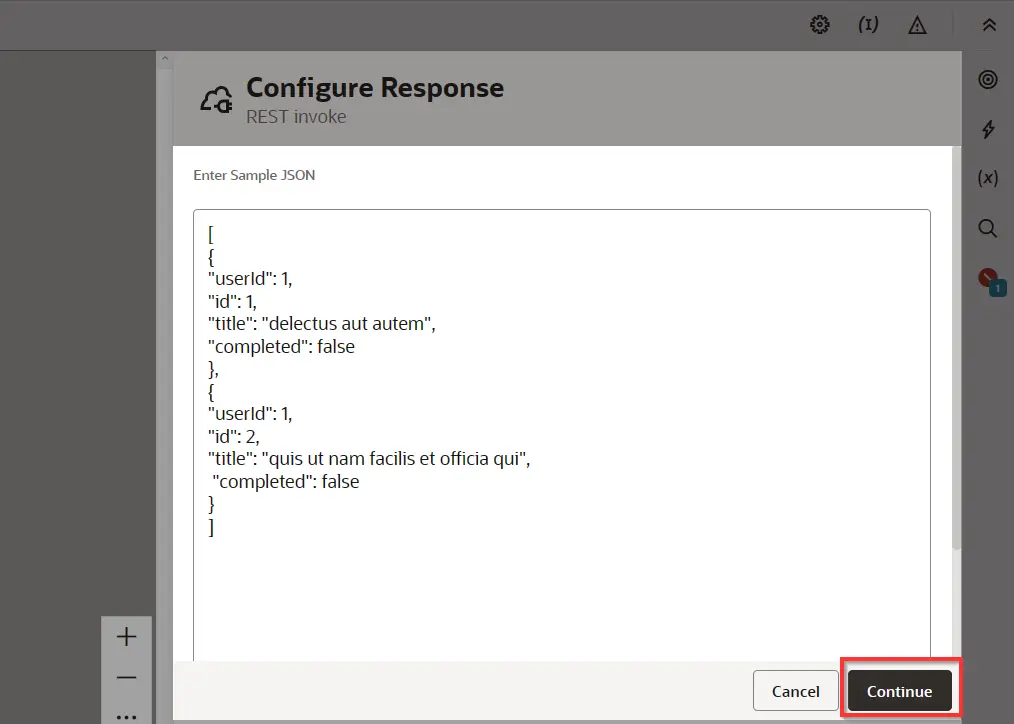The image size is (1014, 724).
Task: Show the warning triangle errors panel
Action: tap(917, 26)
